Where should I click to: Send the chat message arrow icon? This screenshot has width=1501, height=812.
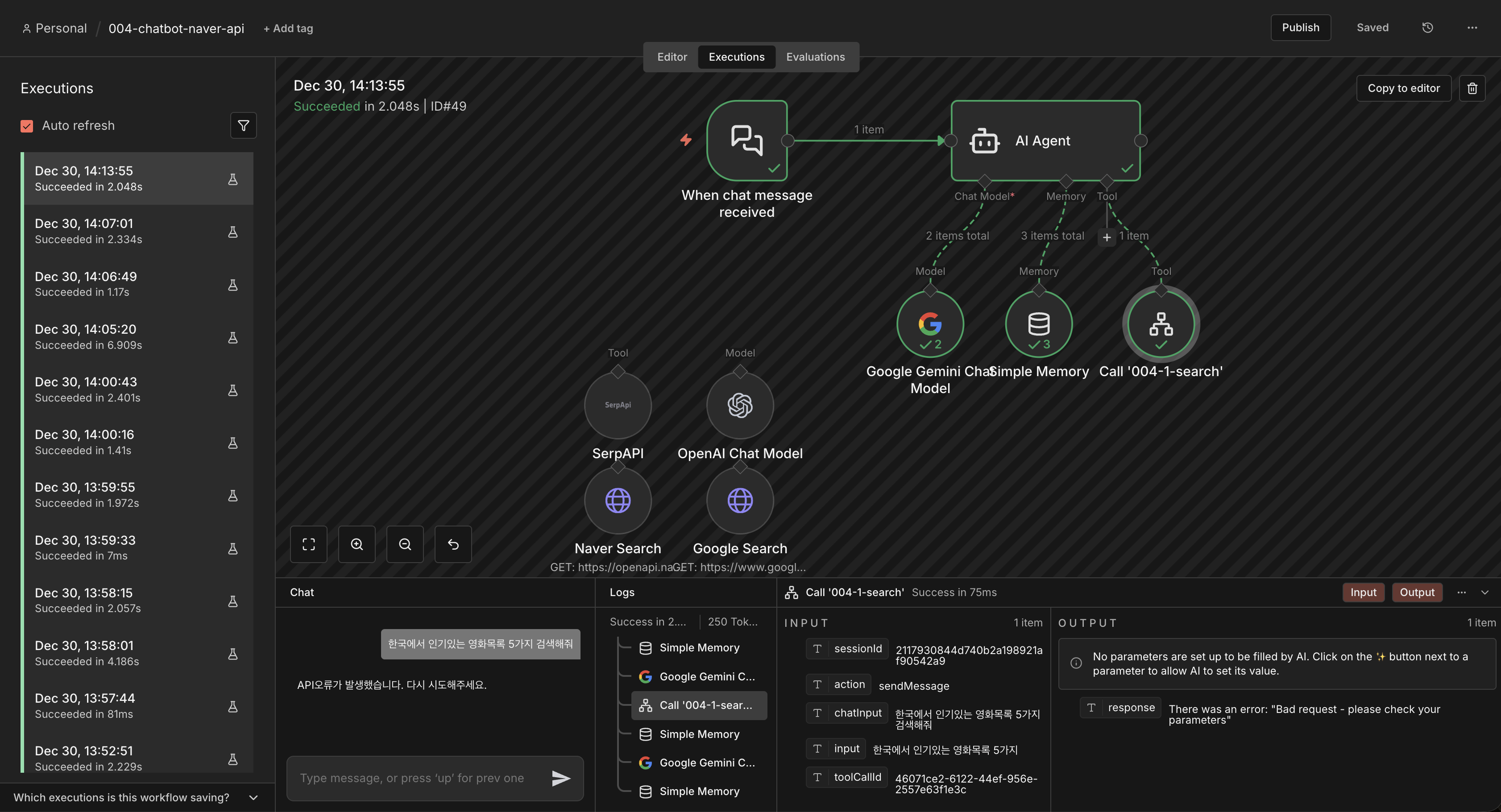(560, 778)
